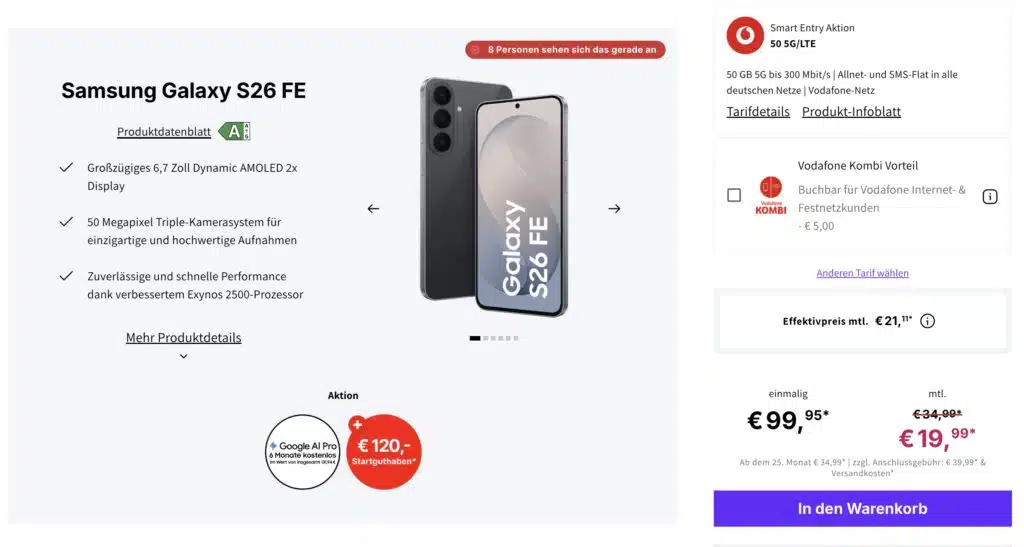Image resolution: width=1024 pixels, height=547 pixels.
Task: Select the first carousel indicator dot
Action: [x=475, y=338]
